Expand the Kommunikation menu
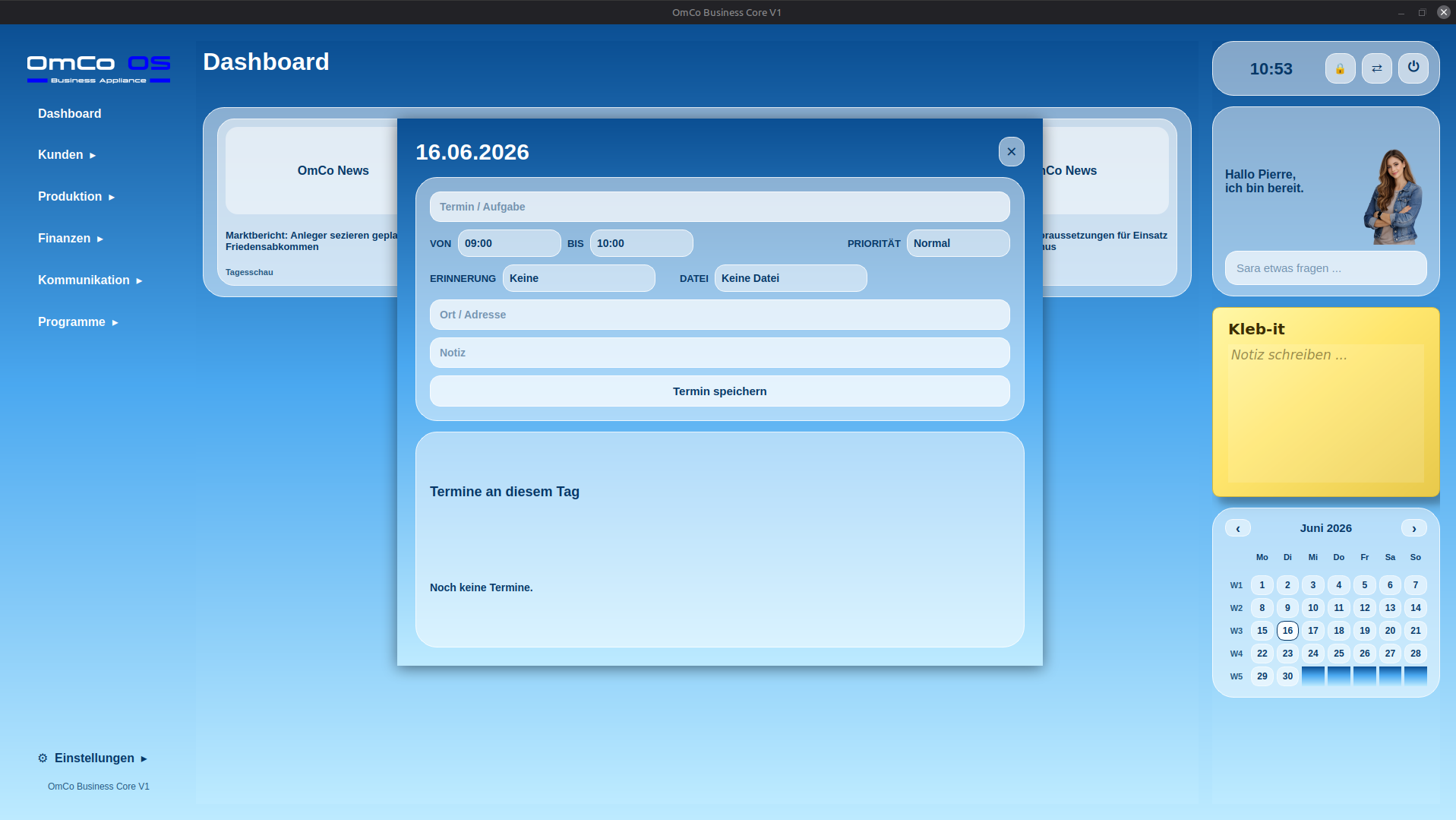Image resolution: width=1456 pixels, height=820 pixels. click(x=90, y=280)
